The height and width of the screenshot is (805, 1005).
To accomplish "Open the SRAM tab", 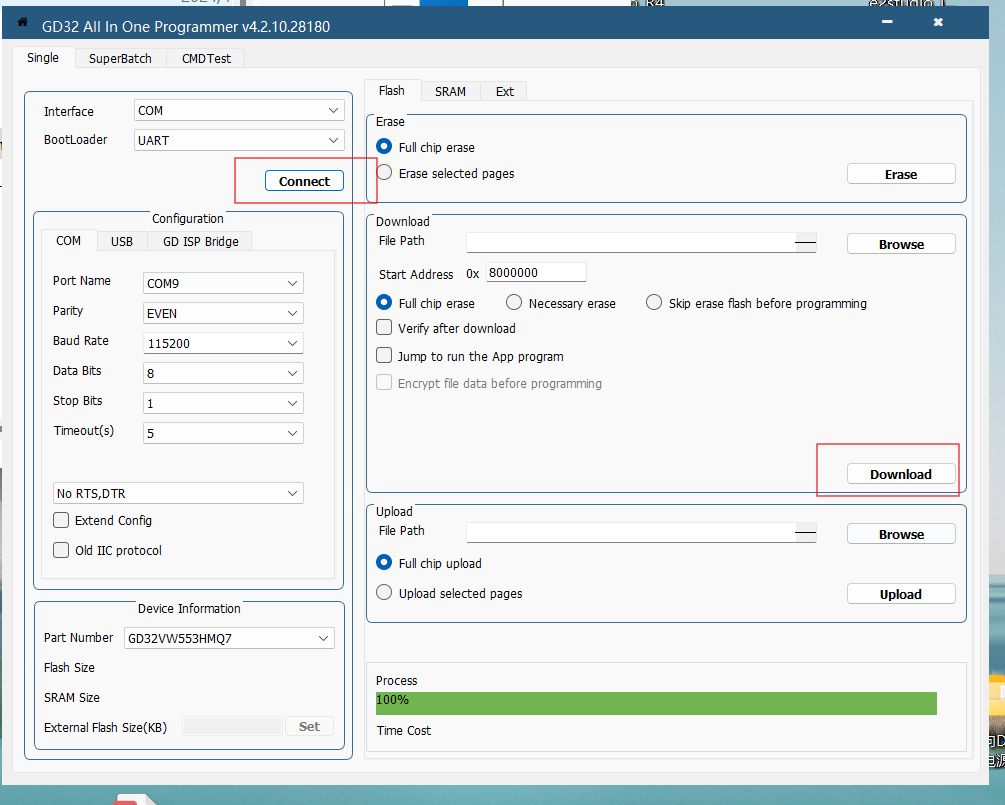I will pyautogui.click(x=450, y=91).
